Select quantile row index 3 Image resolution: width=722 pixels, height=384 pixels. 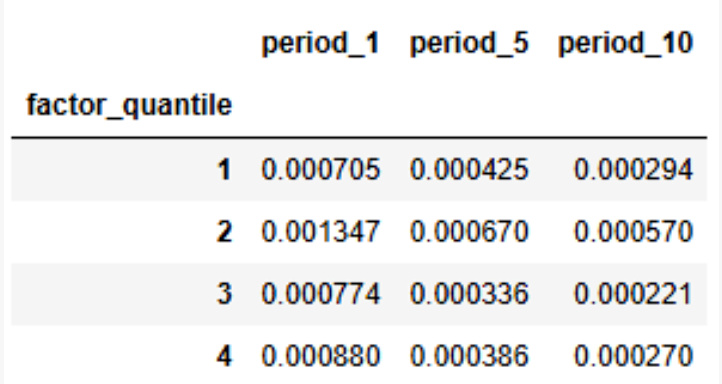click(x=224, y=294)
